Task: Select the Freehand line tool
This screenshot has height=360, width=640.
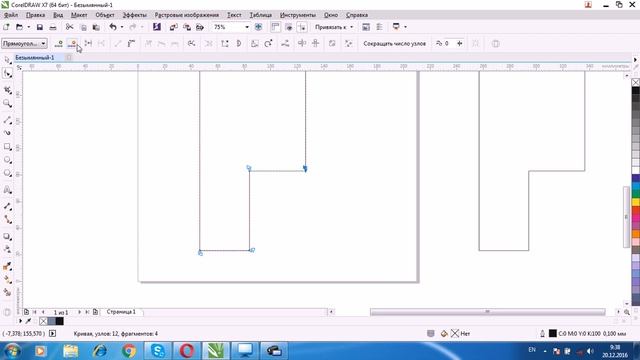Action: coord(7,120)
